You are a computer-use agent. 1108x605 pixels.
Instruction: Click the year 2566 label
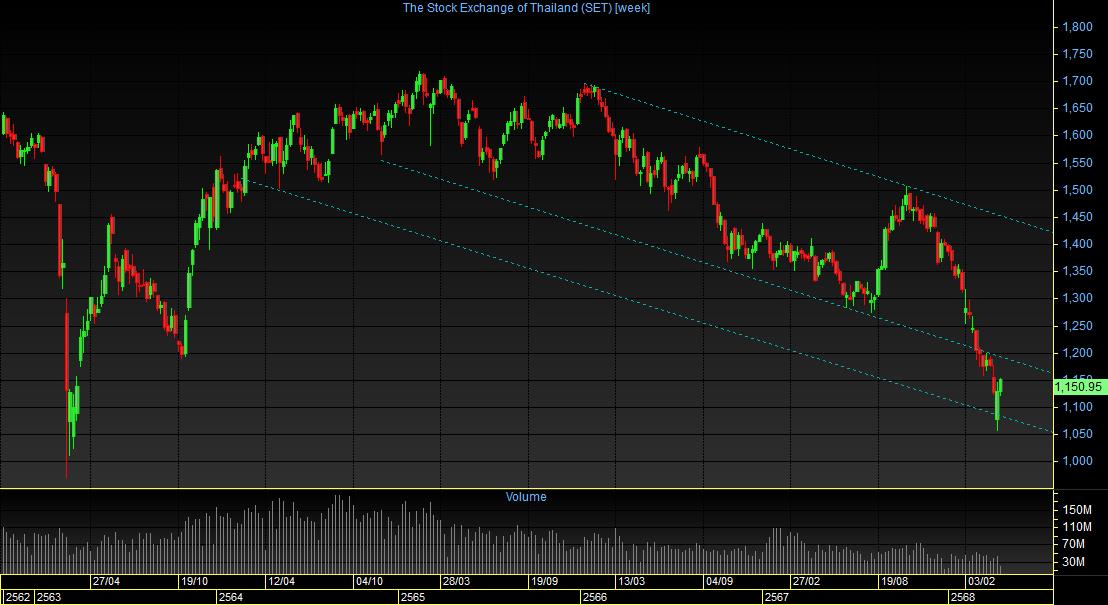[594, 597]
